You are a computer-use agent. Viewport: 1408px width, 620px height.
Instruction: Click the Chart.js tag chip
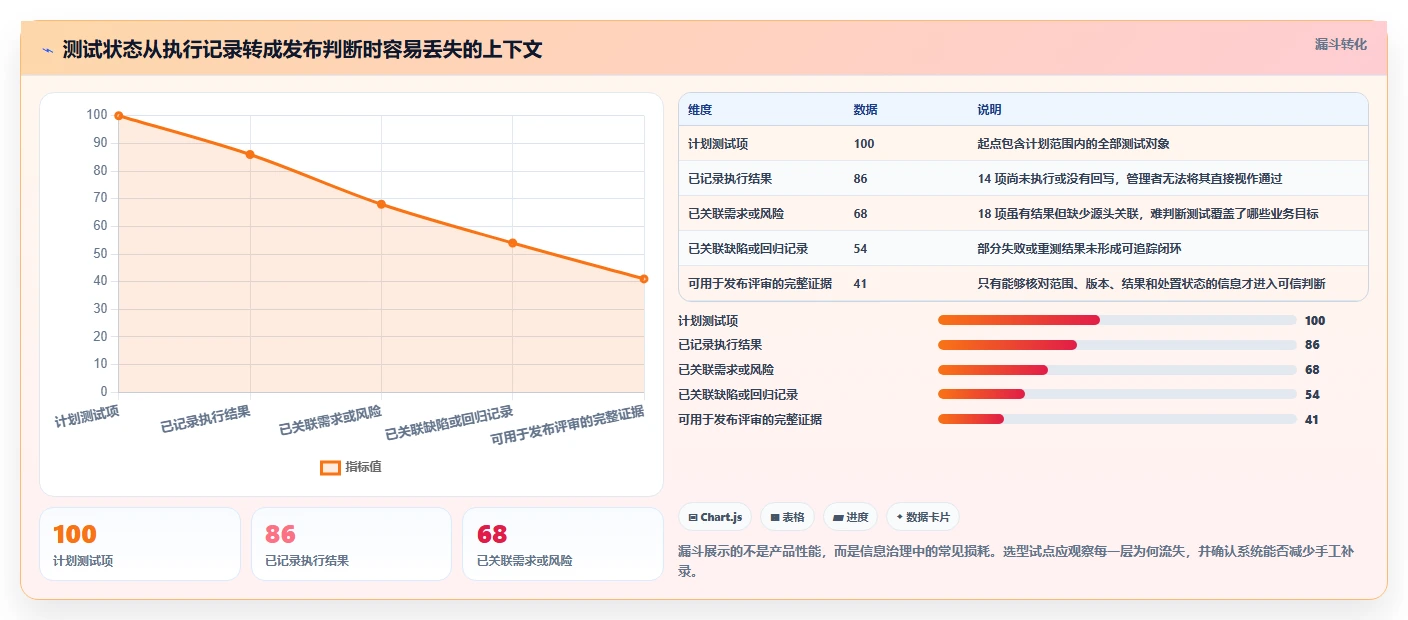point(715,517)
